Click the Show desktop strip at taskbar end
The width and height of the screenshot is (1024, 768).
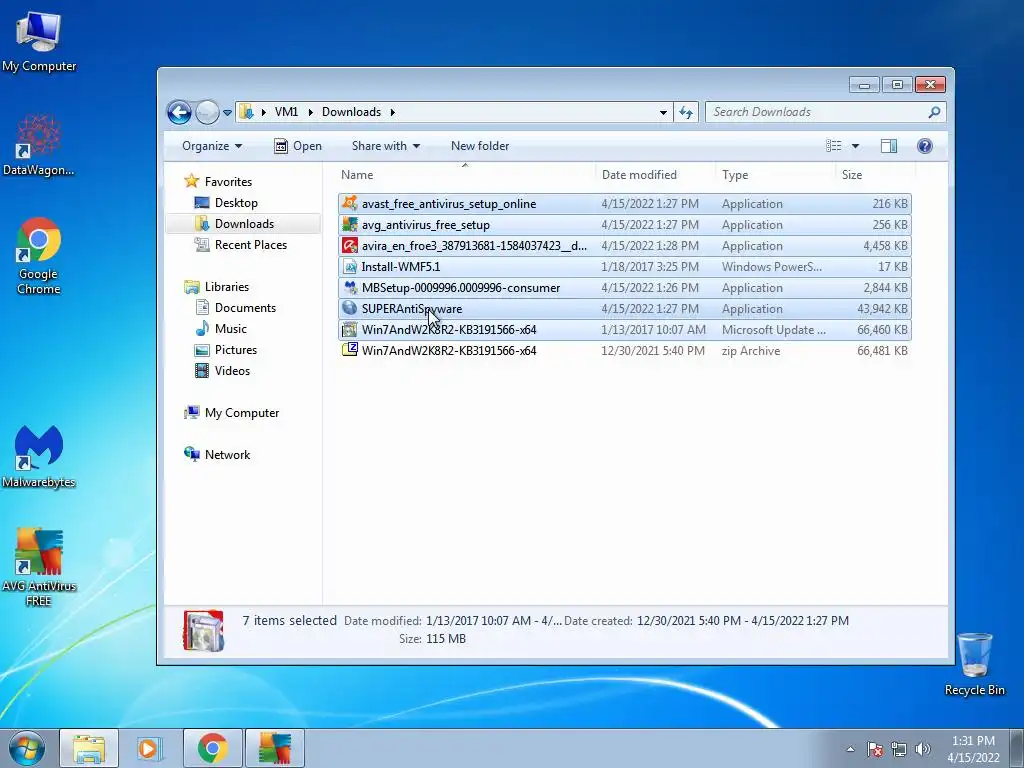[1017, 748]
